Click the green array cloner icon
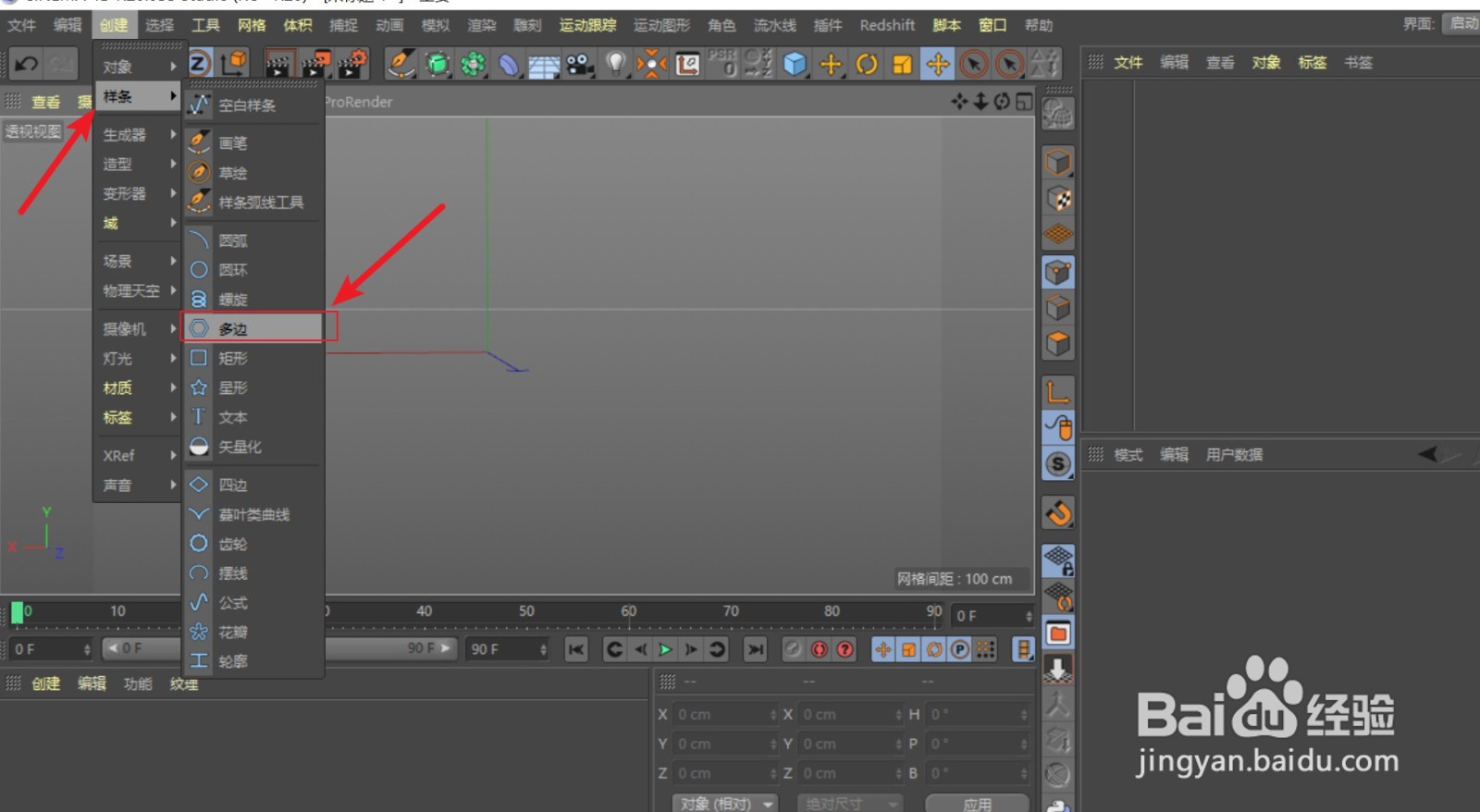This screenshot has width=1480, height=812. pos(473,64)
